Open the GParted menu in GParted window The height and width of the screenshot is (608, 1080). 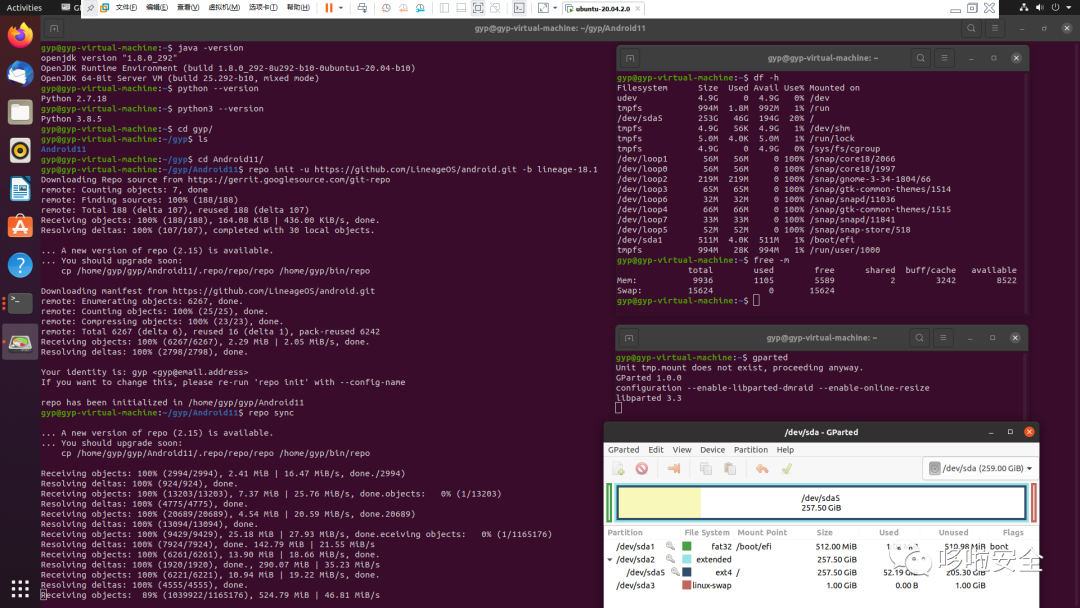click(x=623, y=450)
